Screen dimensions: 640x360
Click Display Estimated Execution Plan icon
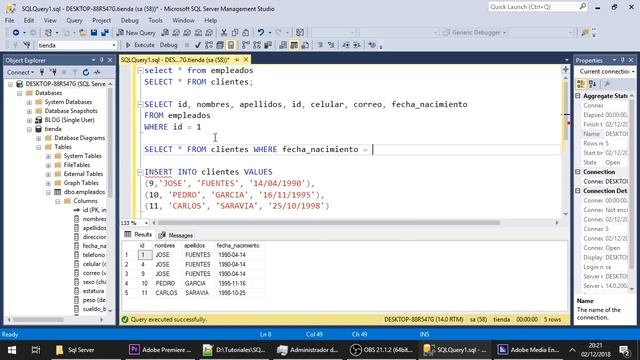209,45
